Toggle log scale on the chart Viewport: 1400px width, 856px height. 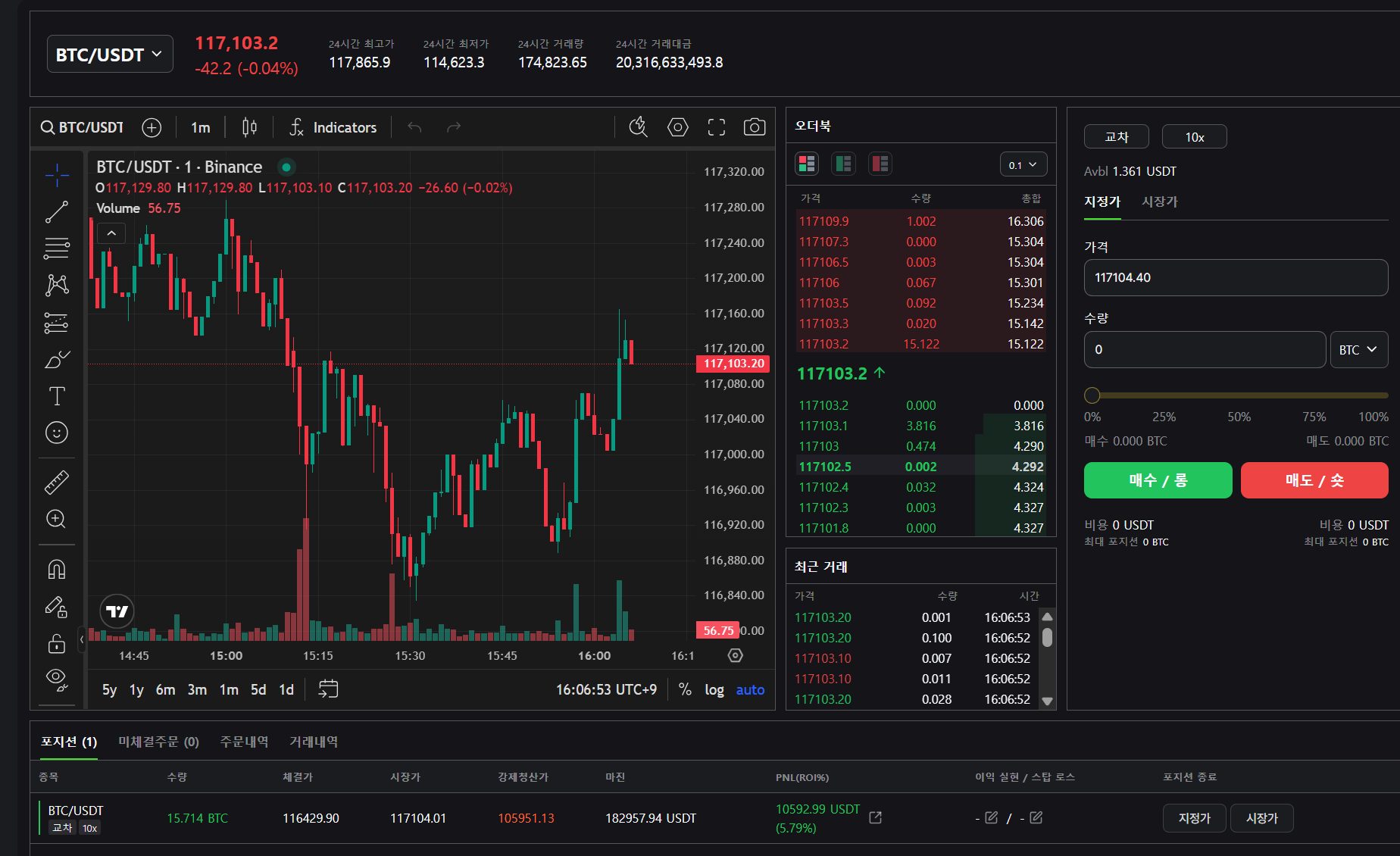(x=714, y=689)
